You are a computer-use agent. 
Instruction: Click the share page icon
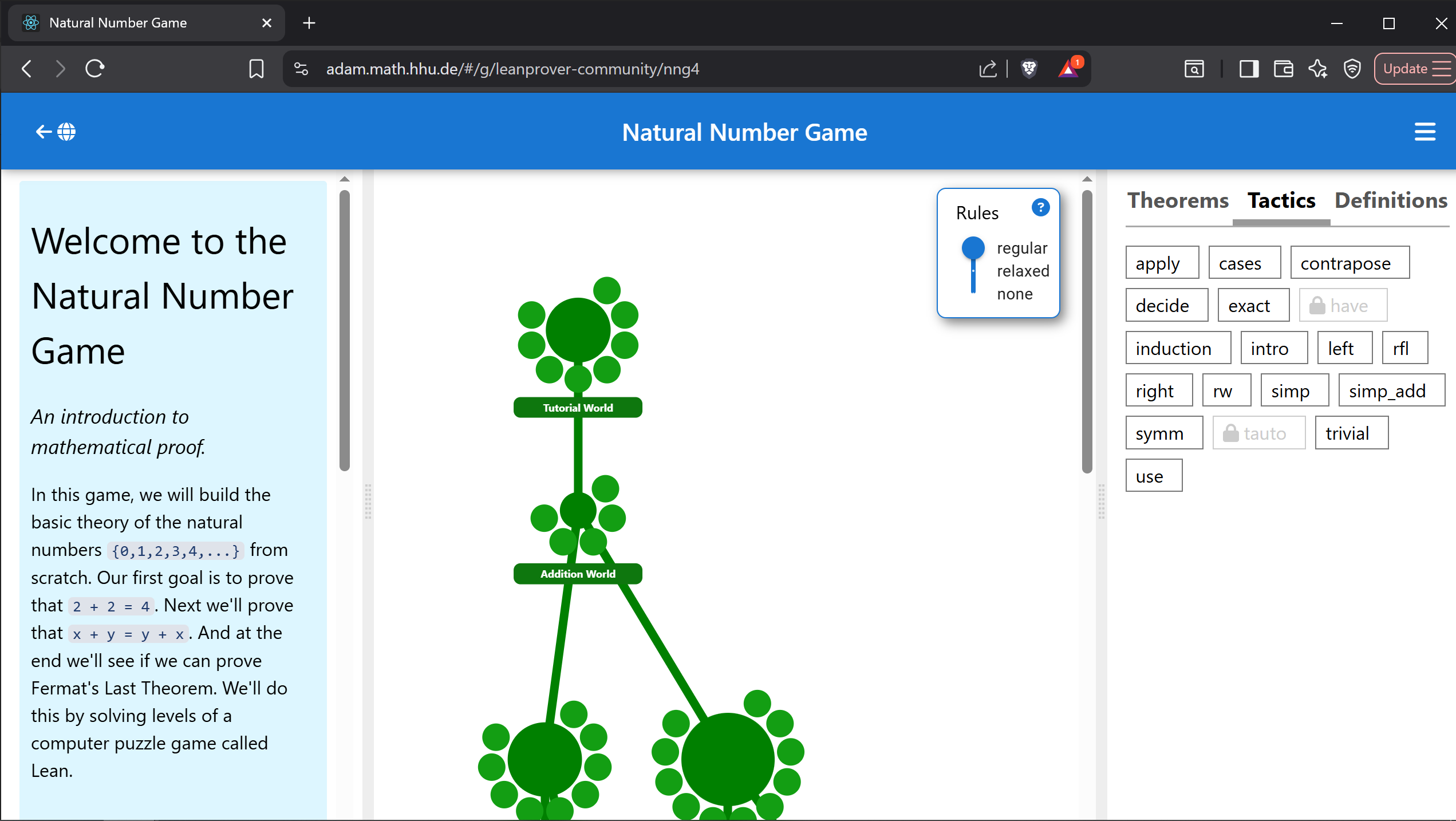tap(988, 69)
